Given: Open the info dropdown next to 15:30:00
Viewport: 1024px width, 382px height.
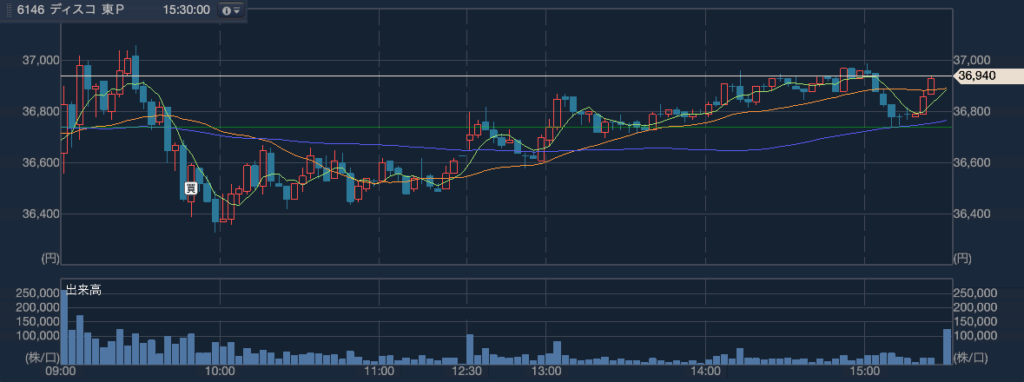Looking at the screenshot, I should [x=231, y=10].
